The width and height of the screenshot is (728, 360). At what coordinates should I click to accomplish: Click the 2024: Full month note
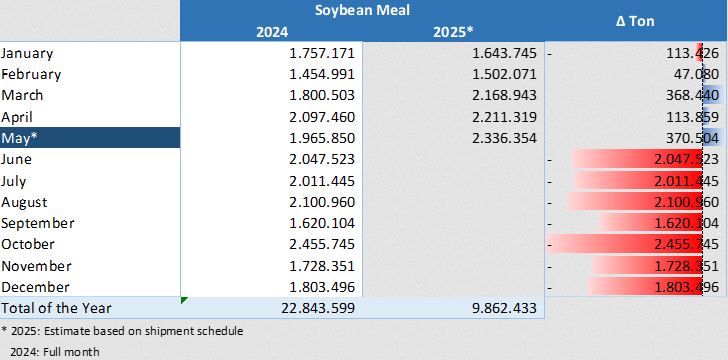tap(55, 352)
